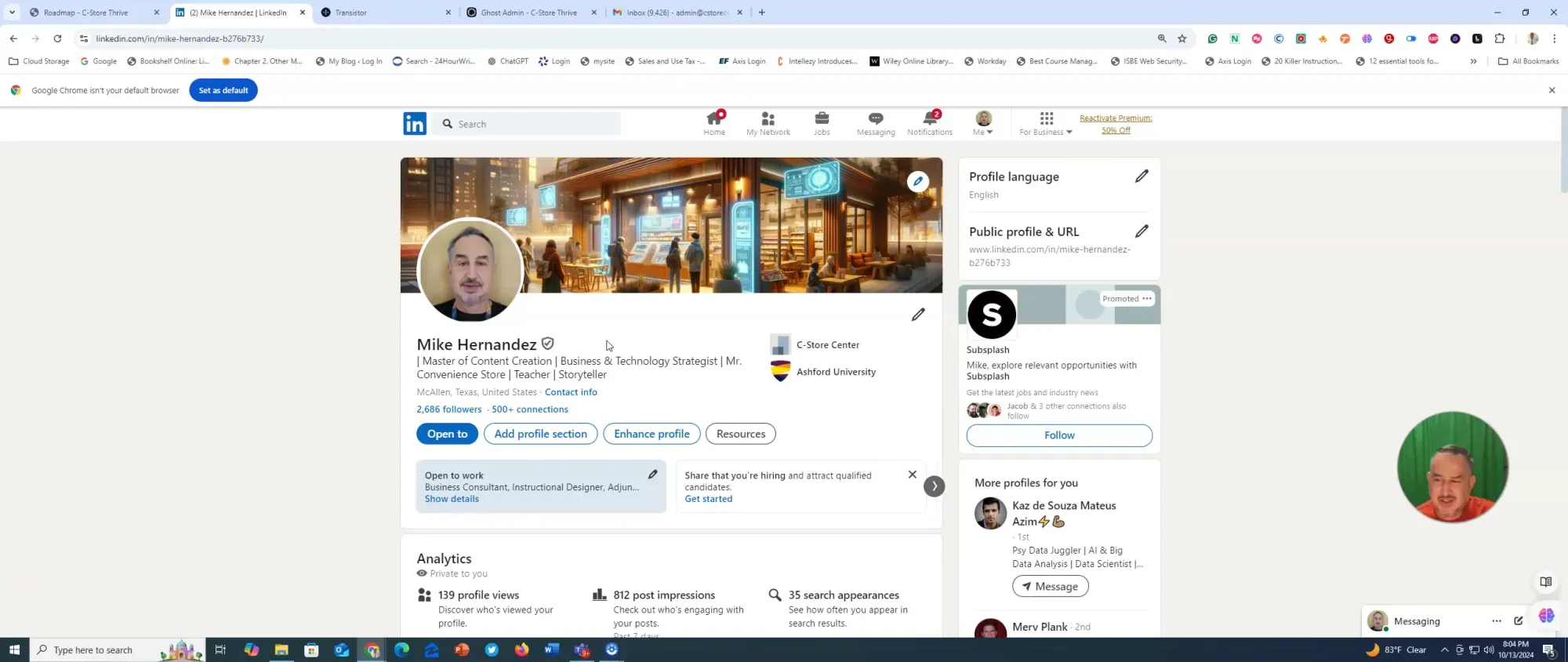This screenshot has width=1568, height=662.
Task: Edit profile intro pencil icon
Action: pos(918,315)
